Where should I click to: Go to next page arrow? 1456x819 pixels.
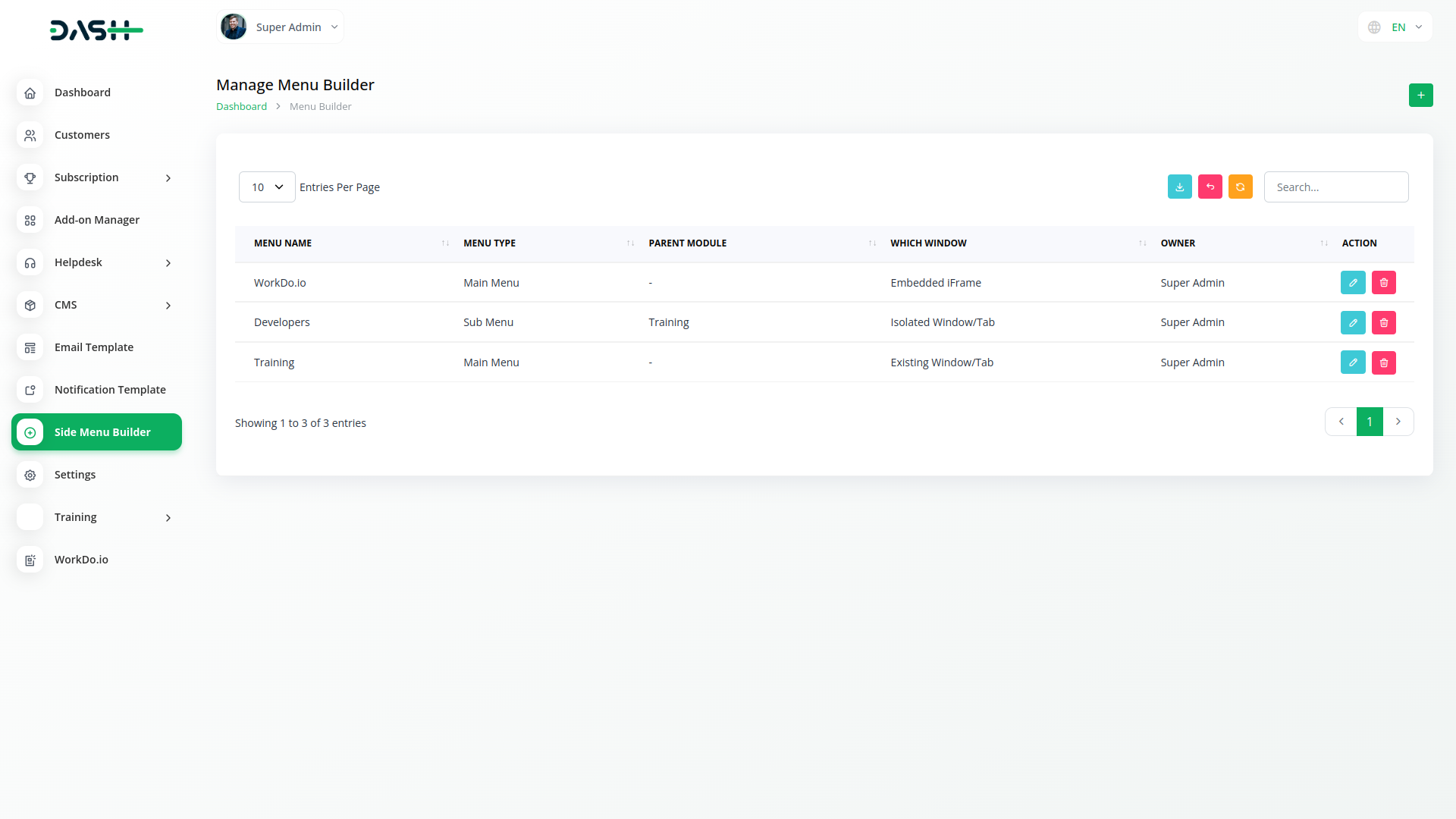(1398, 422)
